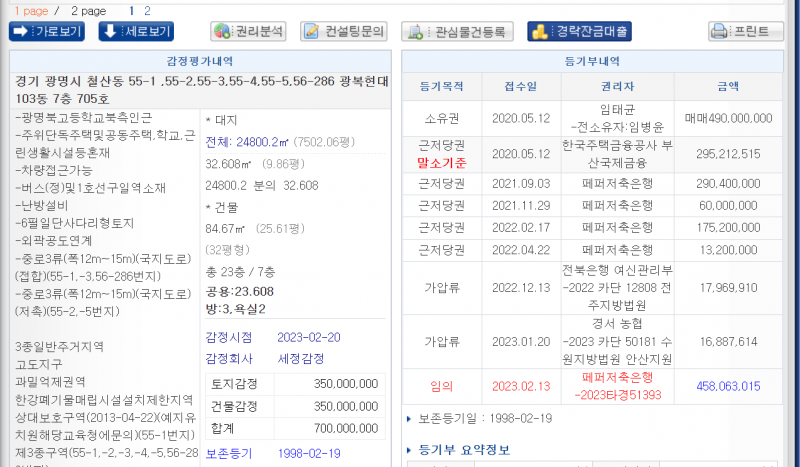Click the 등기부내역 panel header

pyautogui.click(x=592, y=61)
